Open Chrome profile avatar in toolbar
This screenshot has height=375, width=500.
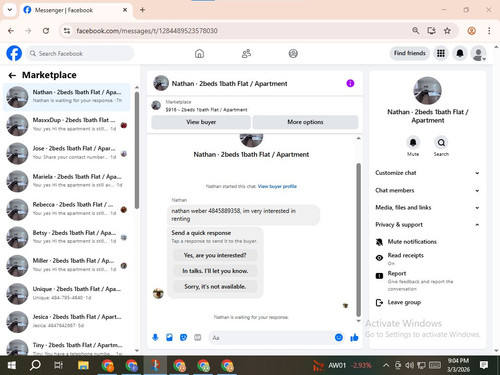pos(471,31)
